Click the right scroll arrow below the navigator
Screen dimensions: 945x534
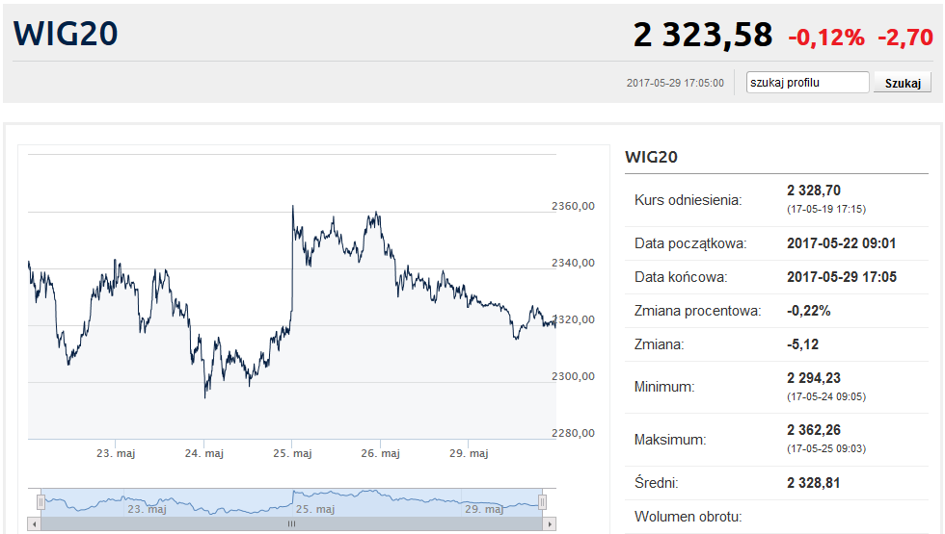[550, 524]
